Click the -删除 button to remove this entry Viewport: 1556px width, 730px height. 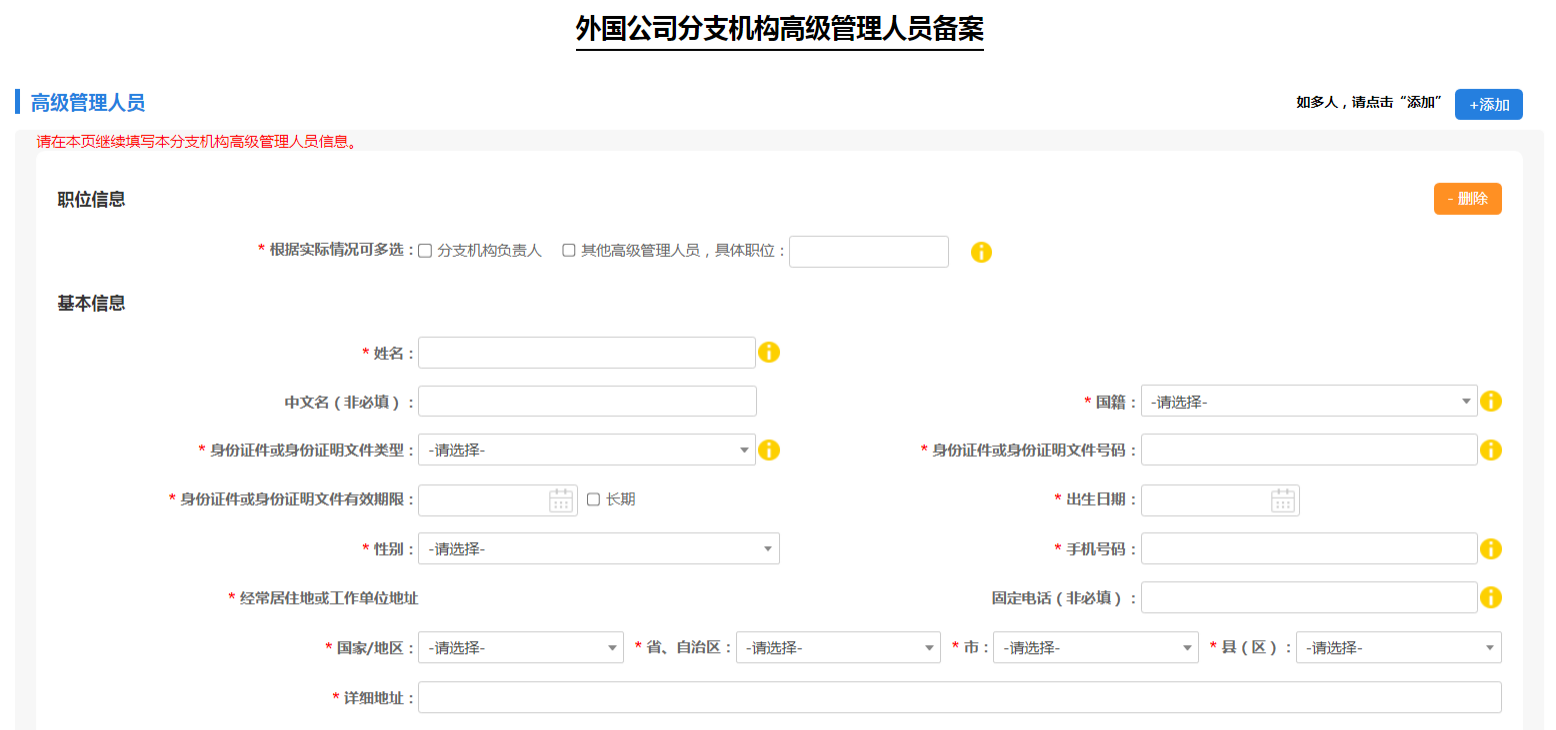coord(1467,198)
